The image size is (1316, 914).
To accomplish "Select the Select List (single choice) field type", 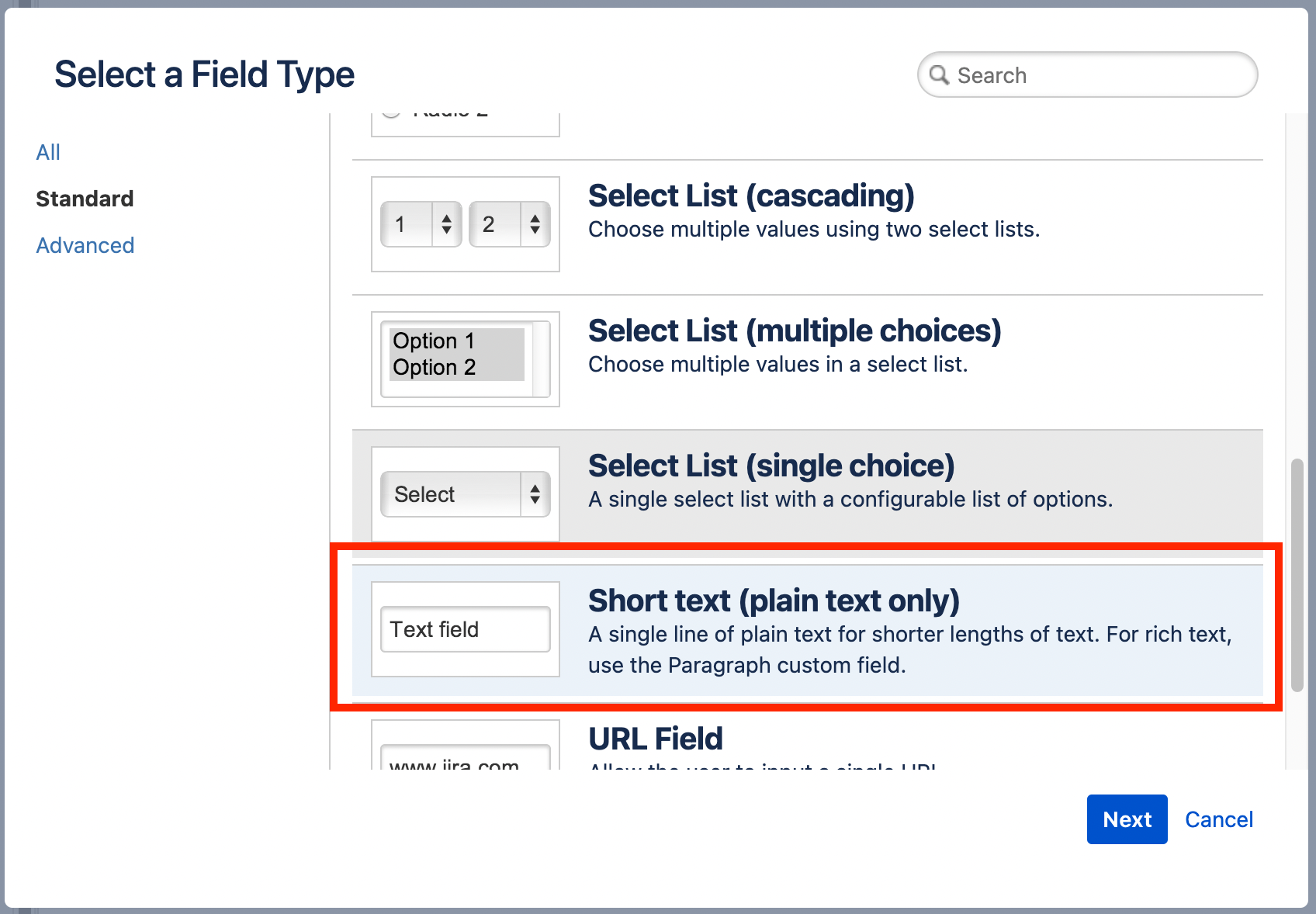I will tap(771, 465).
